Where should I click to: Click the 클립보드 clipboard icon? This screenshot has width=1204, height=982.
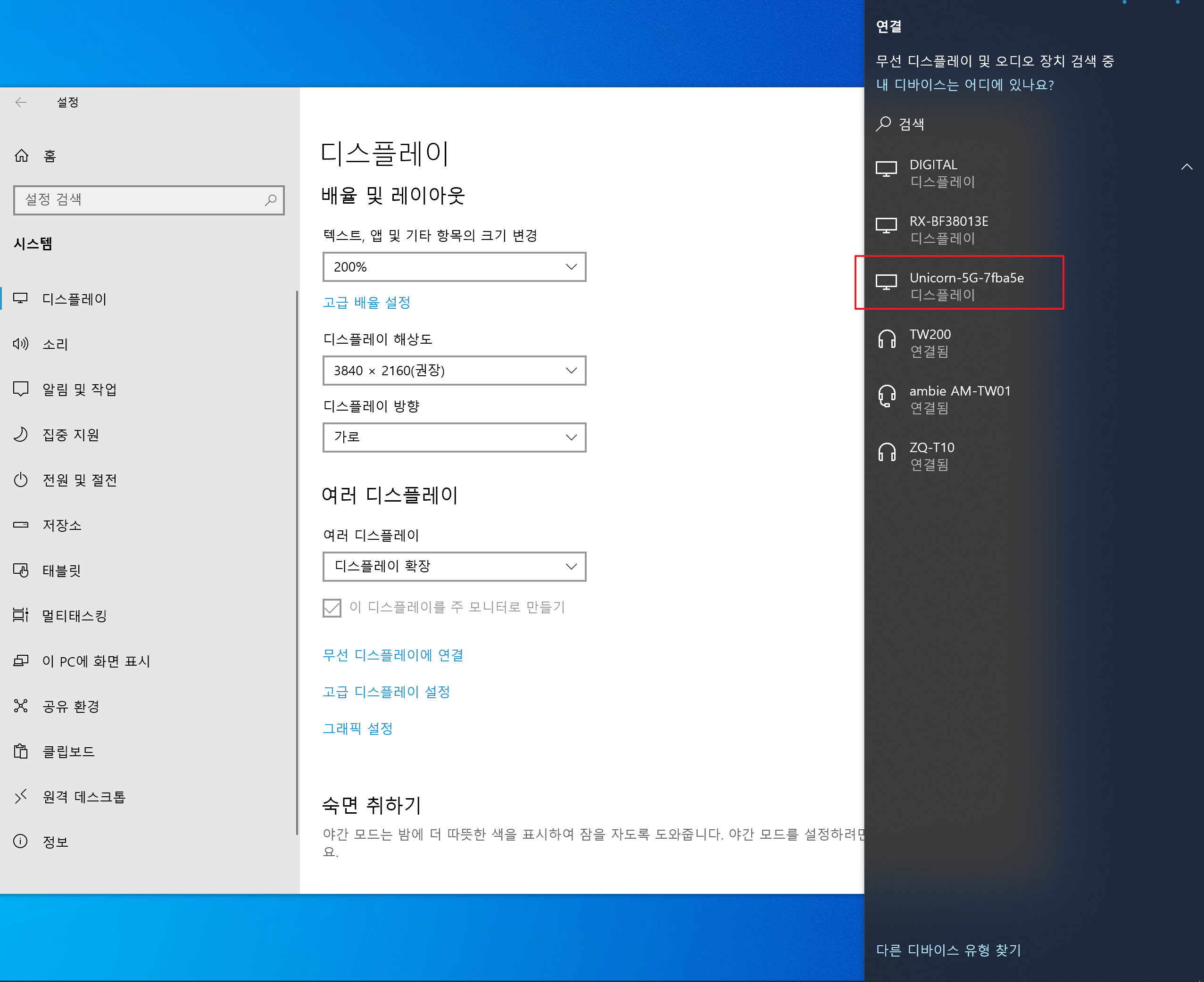[21, 751]
